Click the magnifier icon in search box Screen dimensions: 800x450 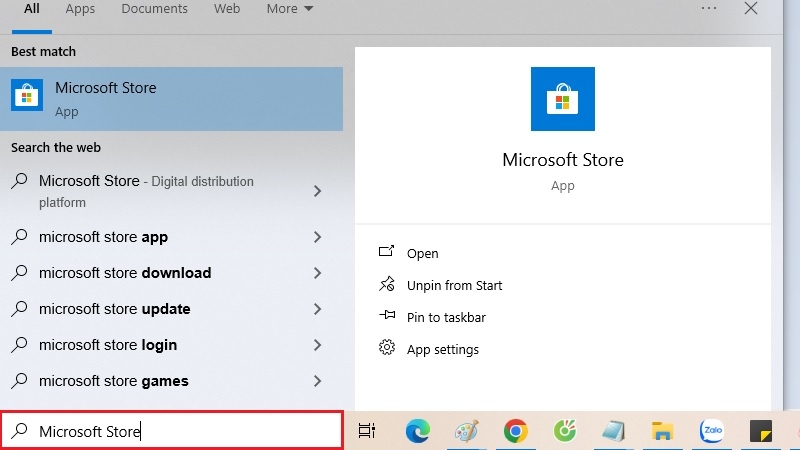[19, 431]
